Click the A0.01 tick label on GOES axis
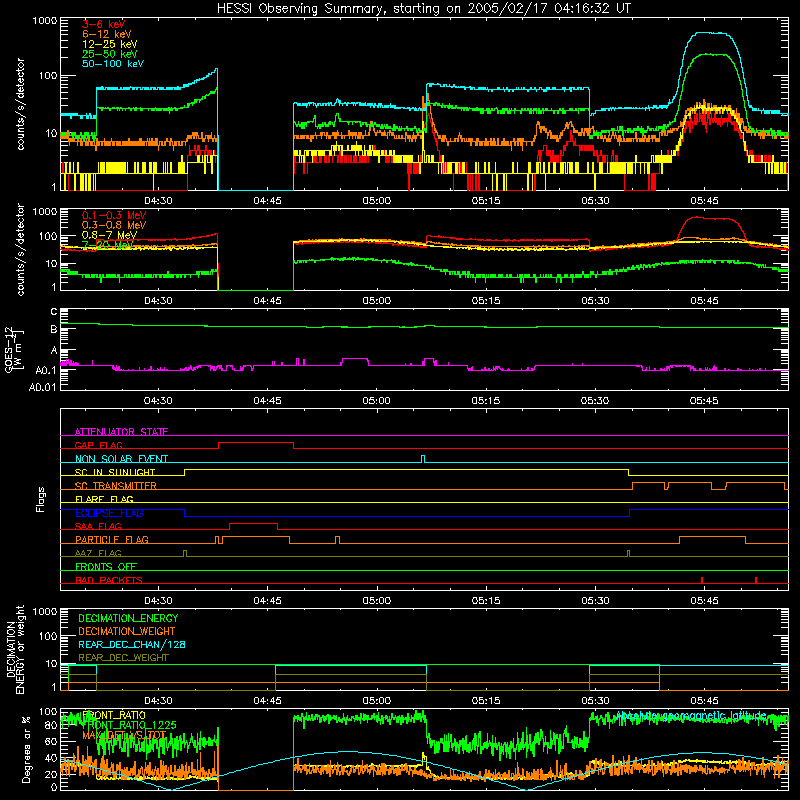800x800 pixels. [43, 388]
